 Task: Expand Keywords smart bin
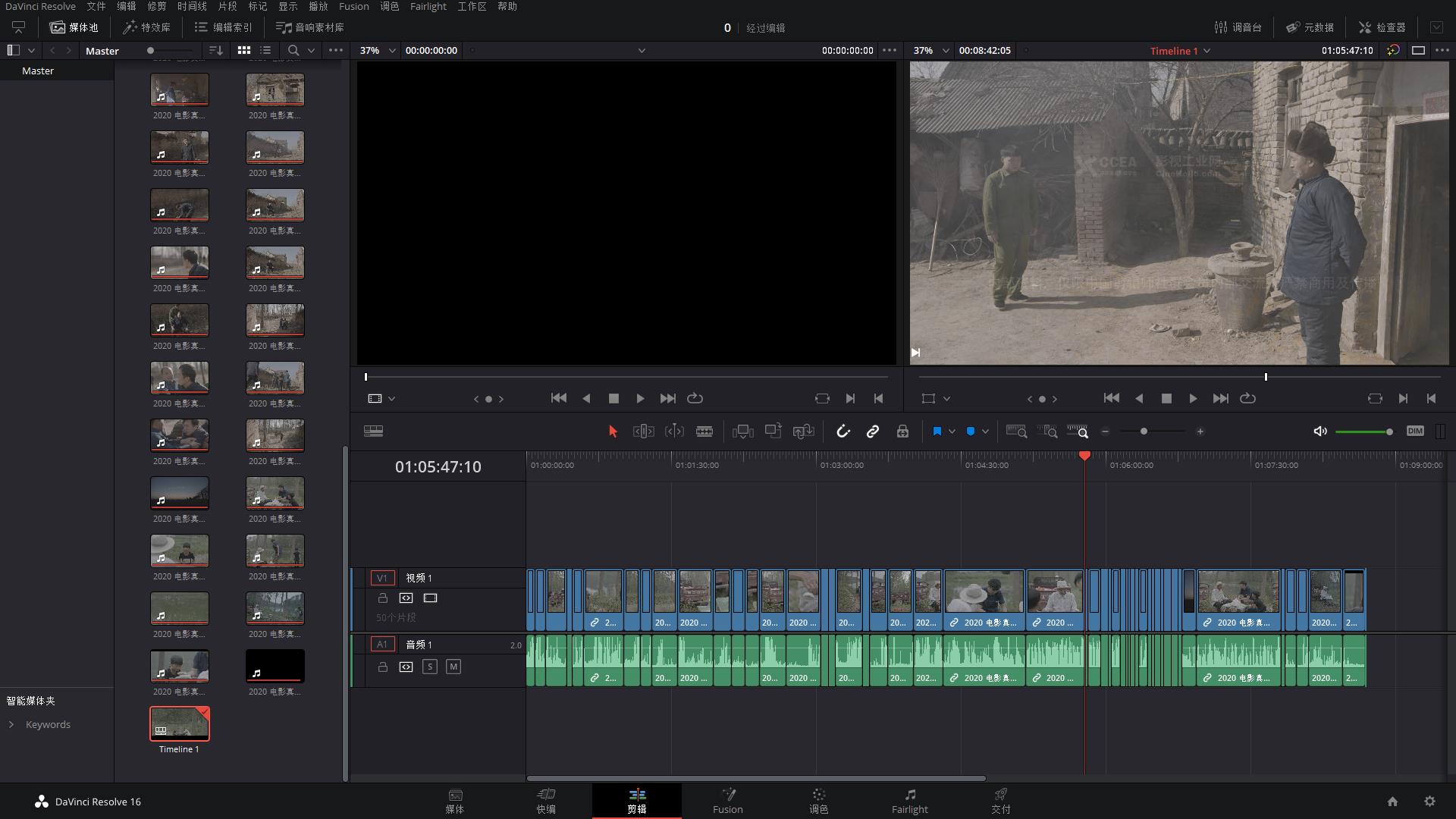click(11, 724)
